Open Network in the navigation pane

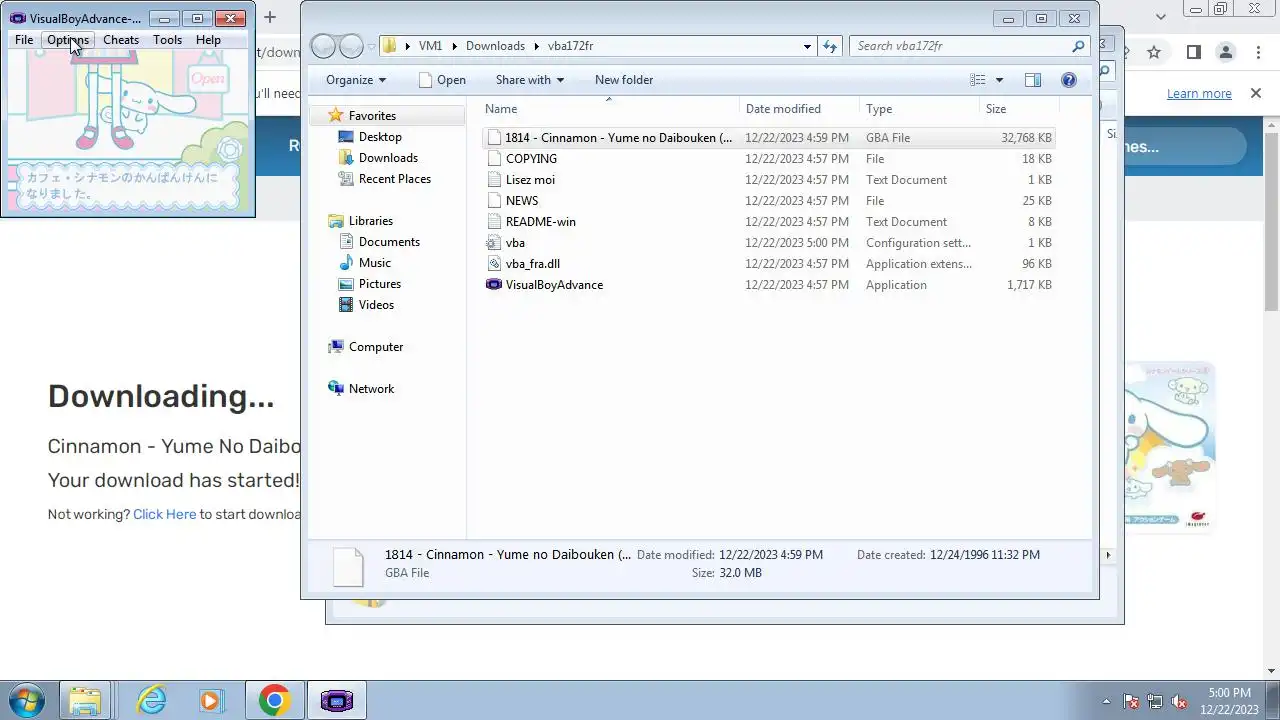371,389
